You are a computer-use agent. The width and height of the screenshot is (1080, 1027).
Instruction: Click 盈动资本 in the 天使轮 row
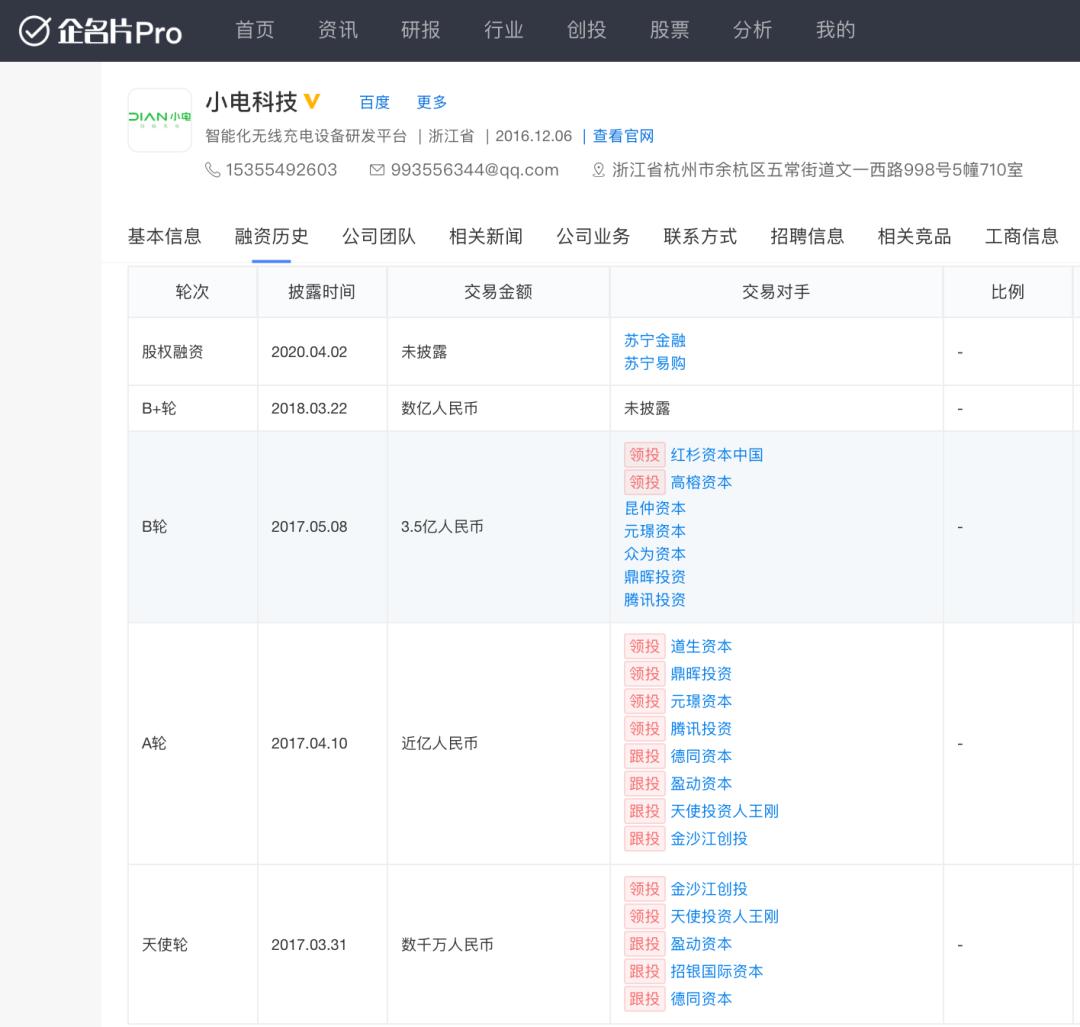click(x=701, y=944)
